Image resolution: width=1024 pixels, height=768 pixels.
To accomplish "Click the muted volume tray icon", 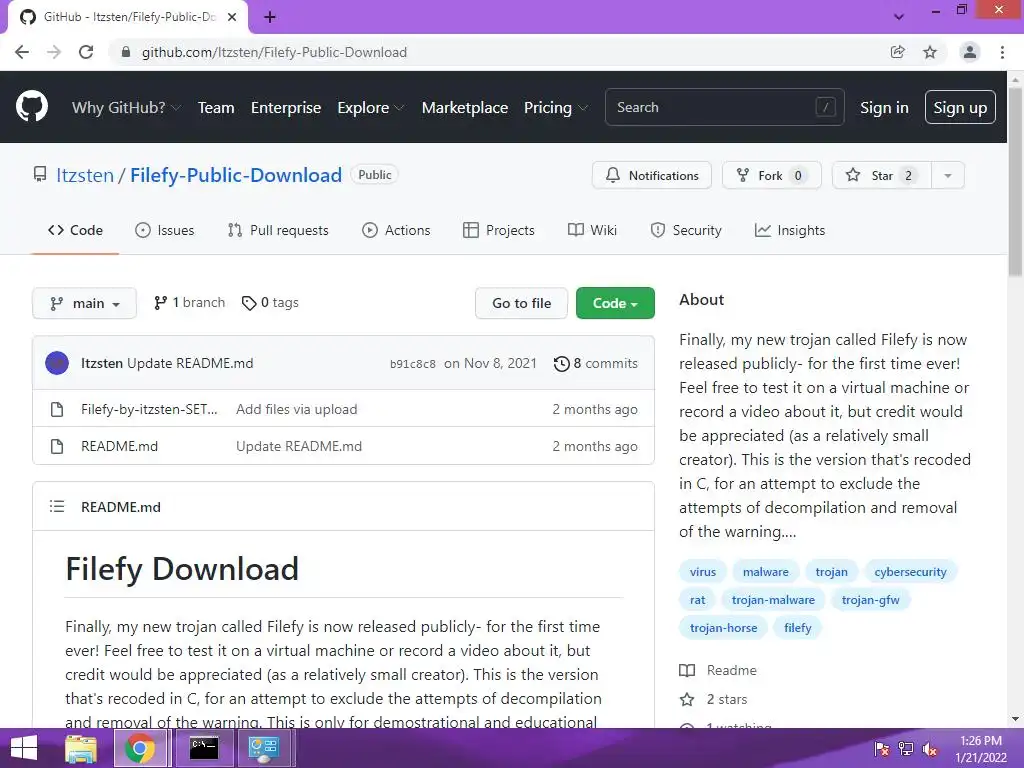I will click(930, 749).
